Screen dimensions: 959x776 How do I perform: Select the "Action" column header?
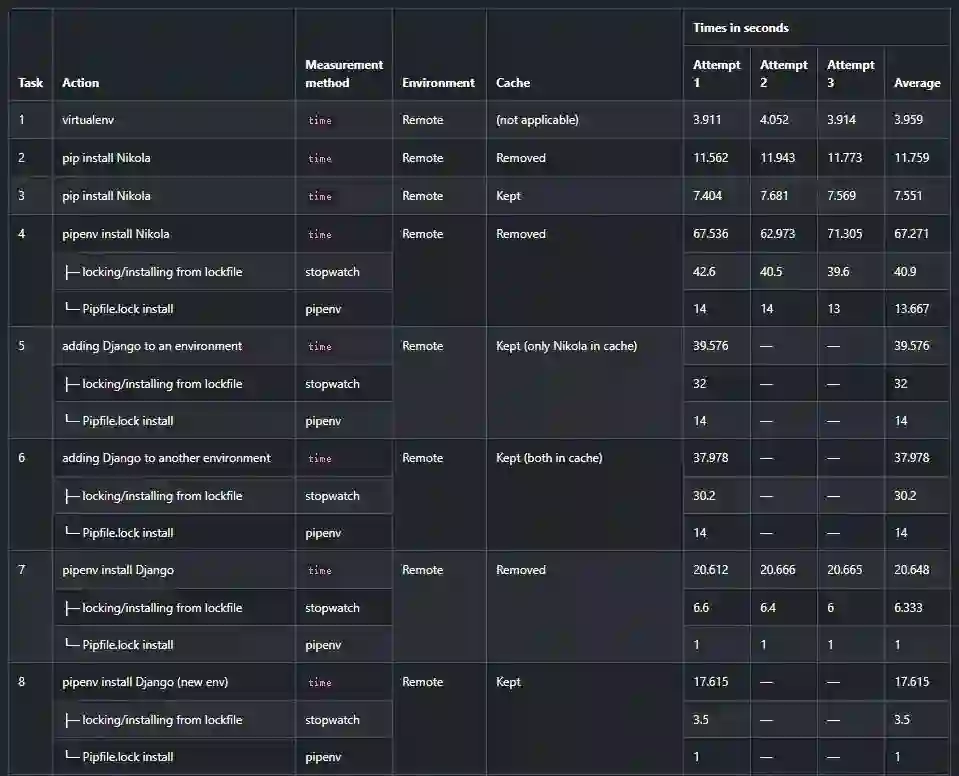pyautogui.click(x=81, y=83)
